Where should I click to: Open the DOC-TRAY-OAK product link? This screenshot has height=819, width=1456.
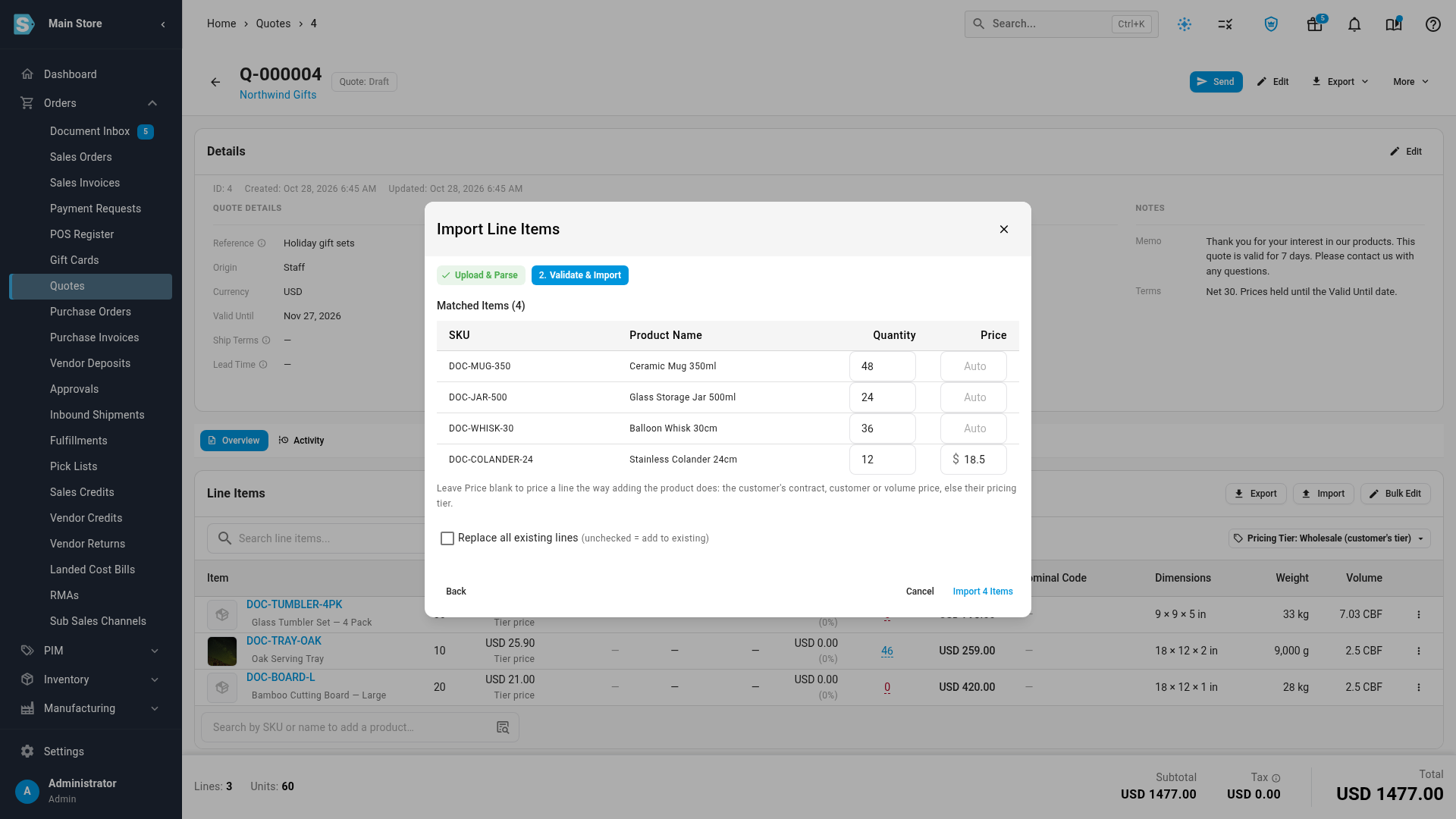(284, 641)
